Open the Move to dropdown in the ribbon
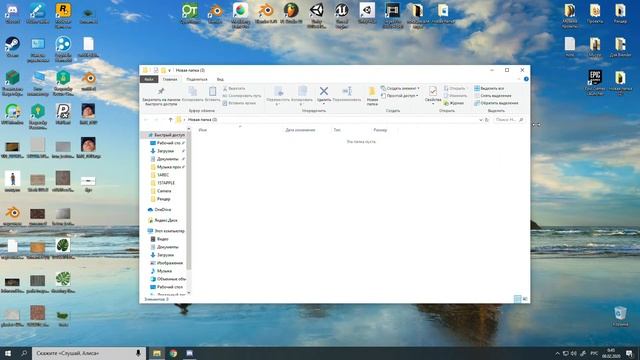 [x=278, y=96]
